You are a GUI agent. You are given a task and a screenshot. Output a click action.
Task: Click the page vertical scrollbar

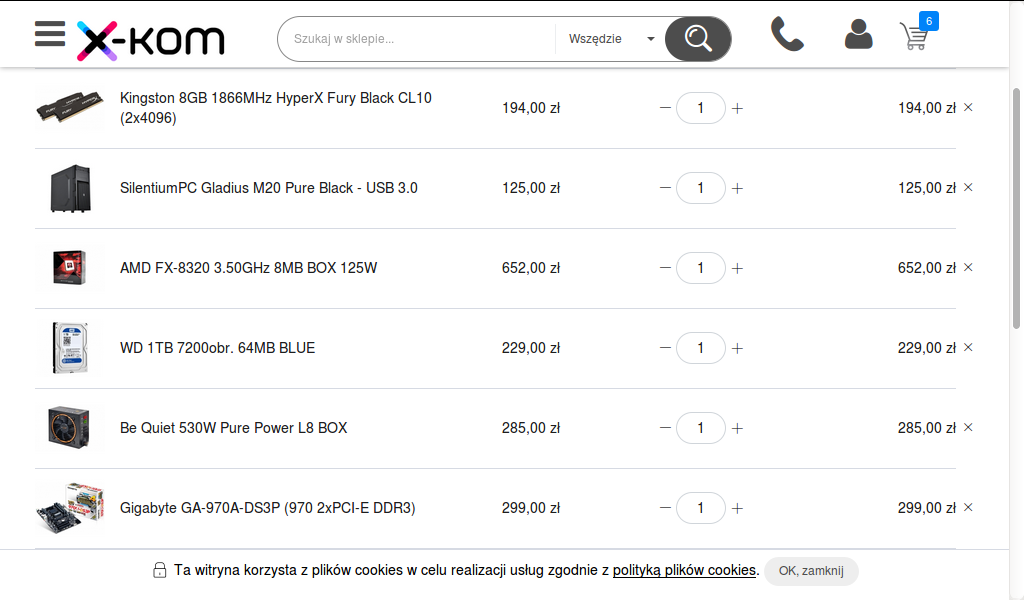pyautogui.click(x=1016, y=209)
